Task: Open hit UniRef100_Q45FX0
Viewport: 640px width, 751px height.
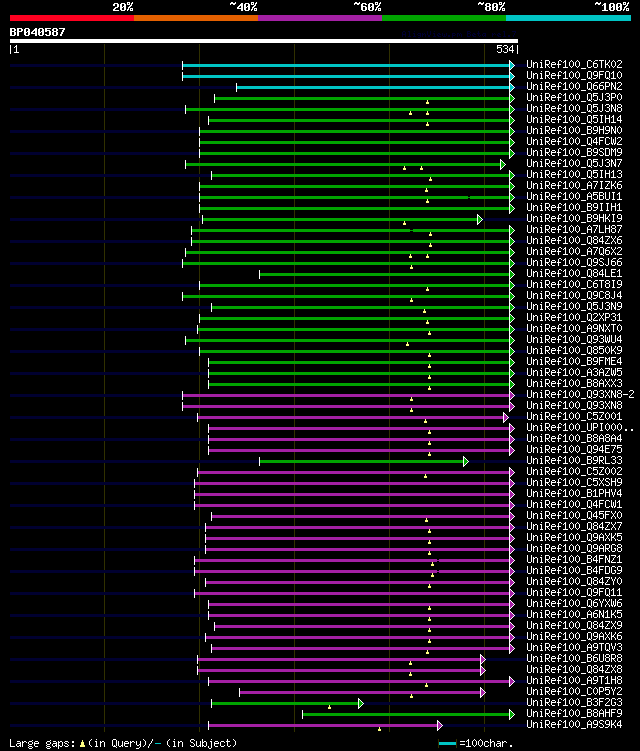Action: pos(574,516)
